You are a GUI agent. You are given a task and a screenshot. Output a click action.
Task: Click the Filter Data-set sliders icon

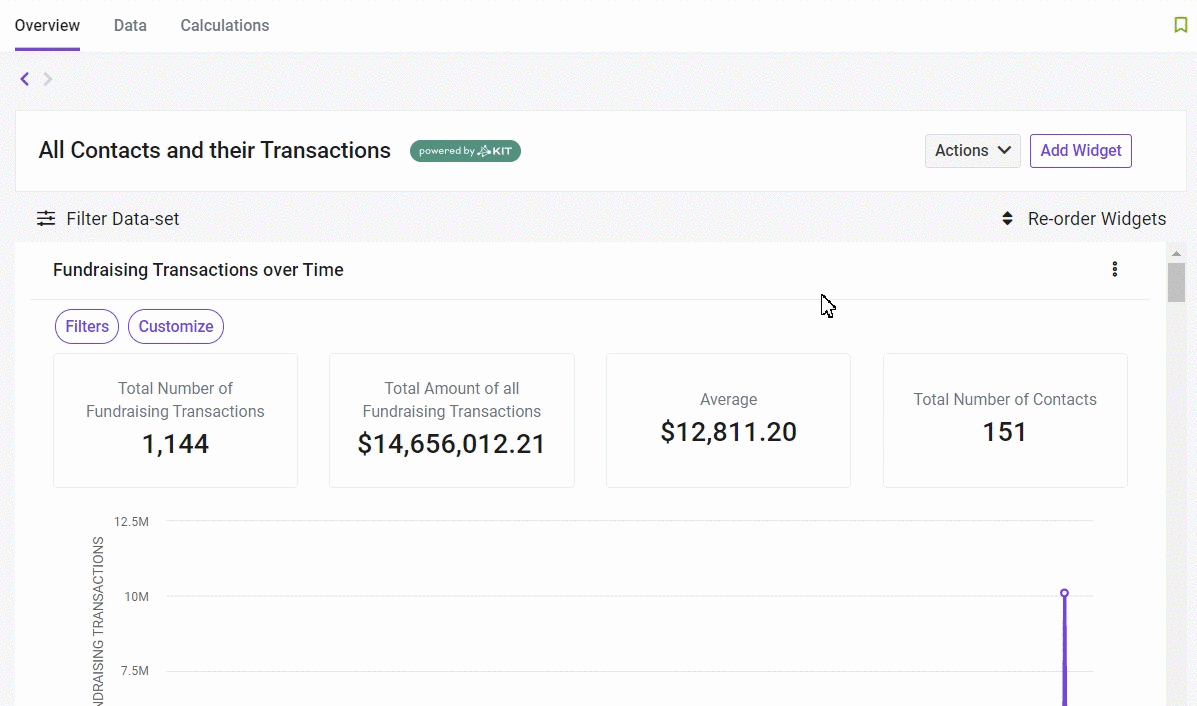point(46,218)
